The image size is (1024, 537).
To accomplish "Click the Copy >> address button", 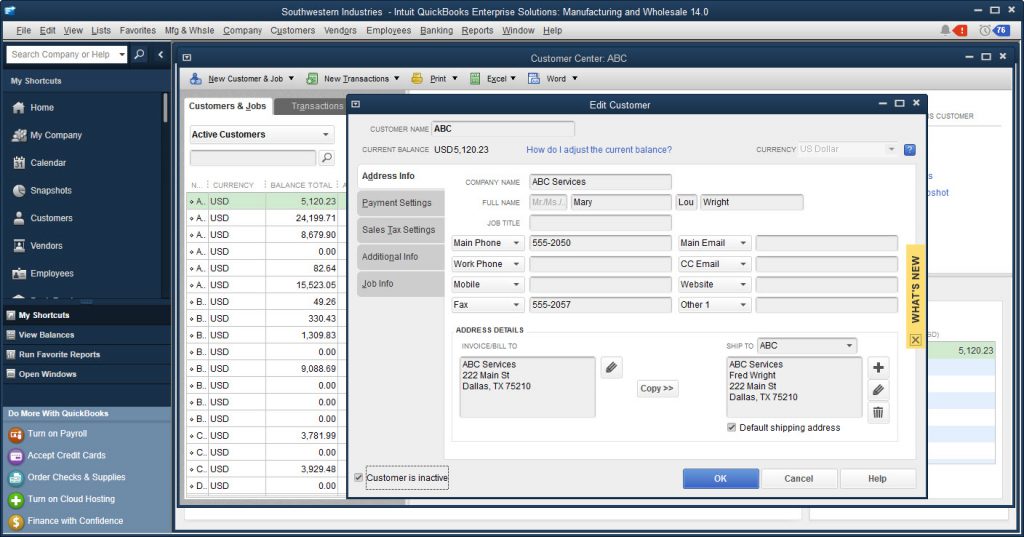I will click(x=656, y=388).
